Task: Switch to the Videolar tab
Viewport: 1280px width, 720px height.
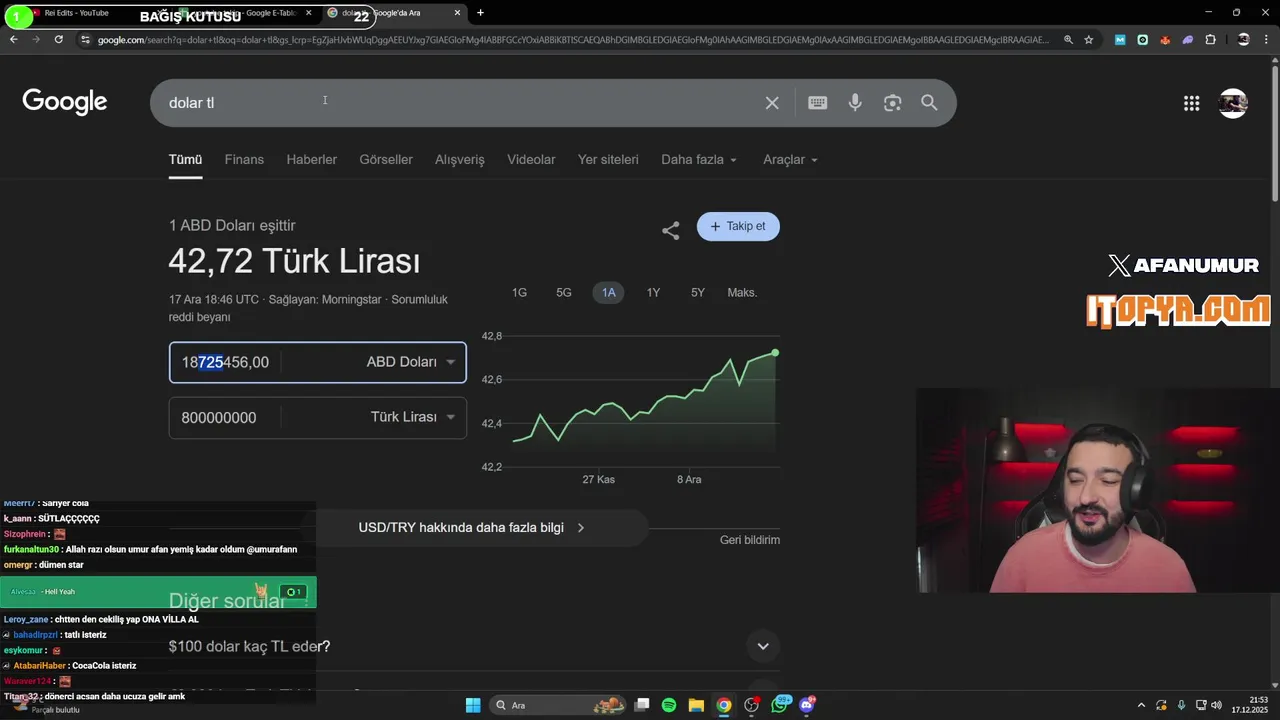Action: [x=531, y=160]
